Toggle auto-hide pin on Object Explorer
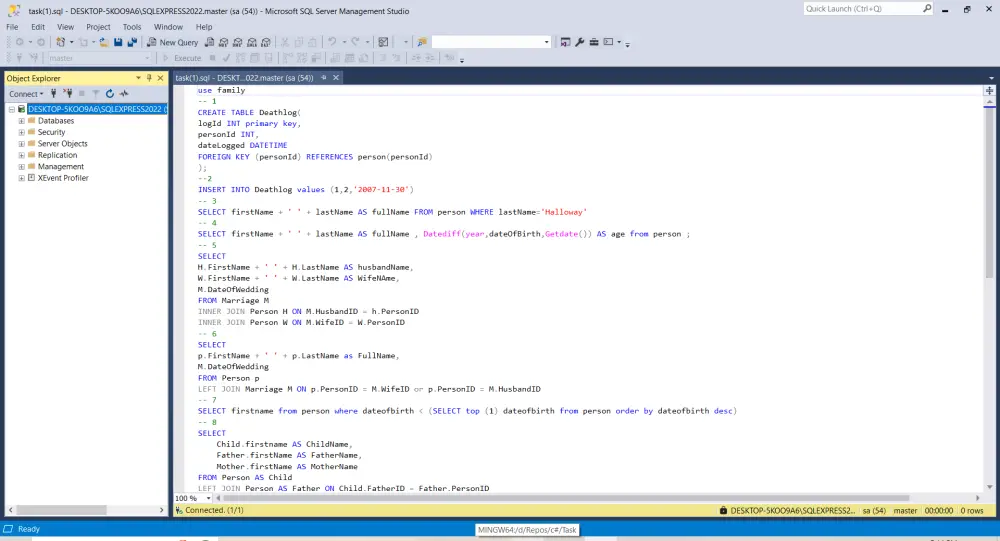The height and width of the screenshot is (541, 1000). click(x=149, y=78)
